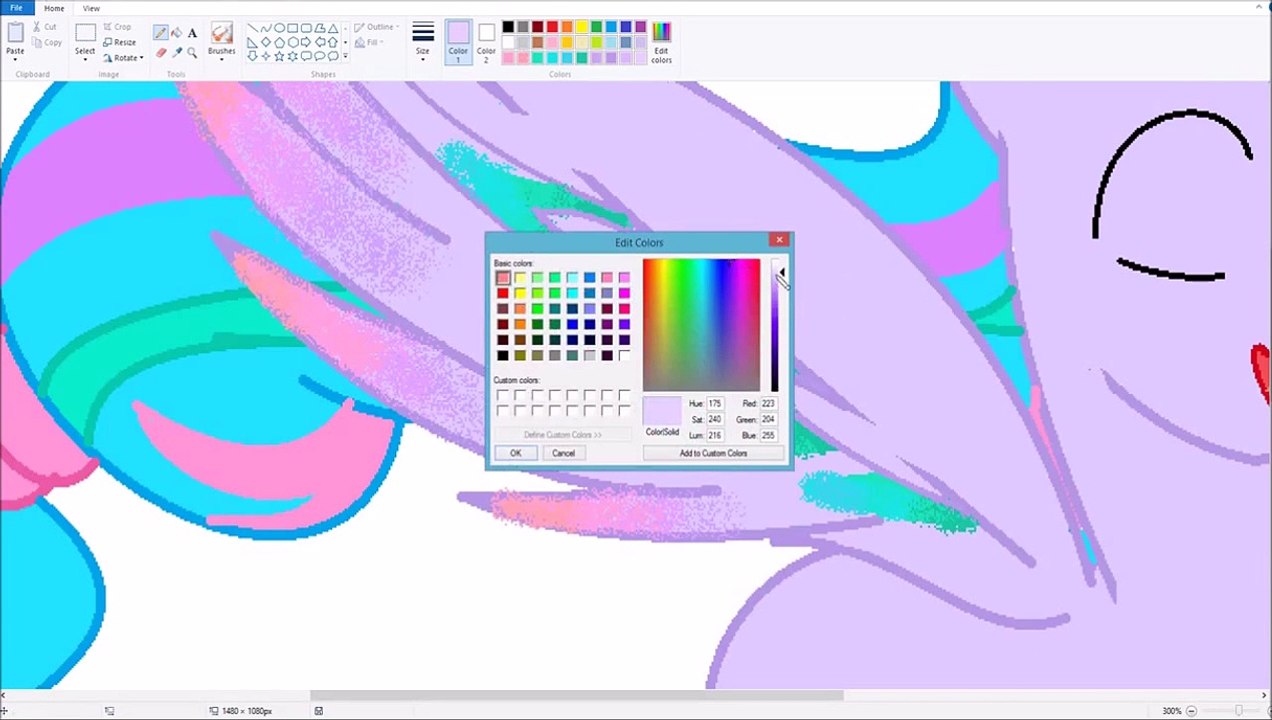
Task: Click the rainbow color spectrum field
Action: point(701,325)
